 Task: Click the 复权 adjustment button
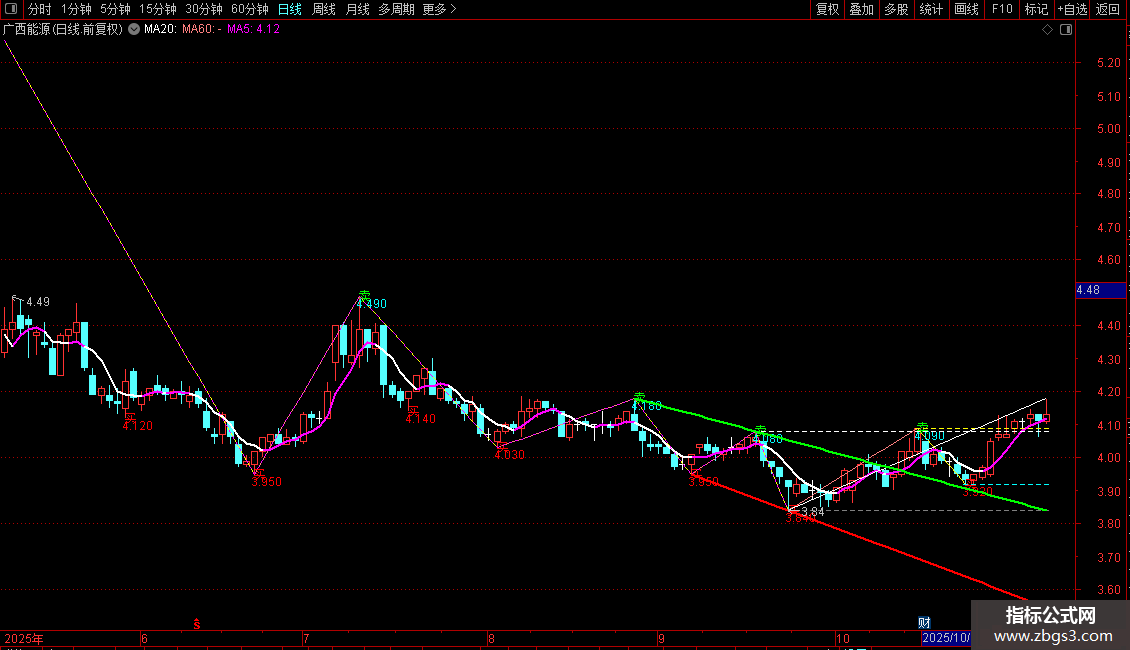coord(827,9)
